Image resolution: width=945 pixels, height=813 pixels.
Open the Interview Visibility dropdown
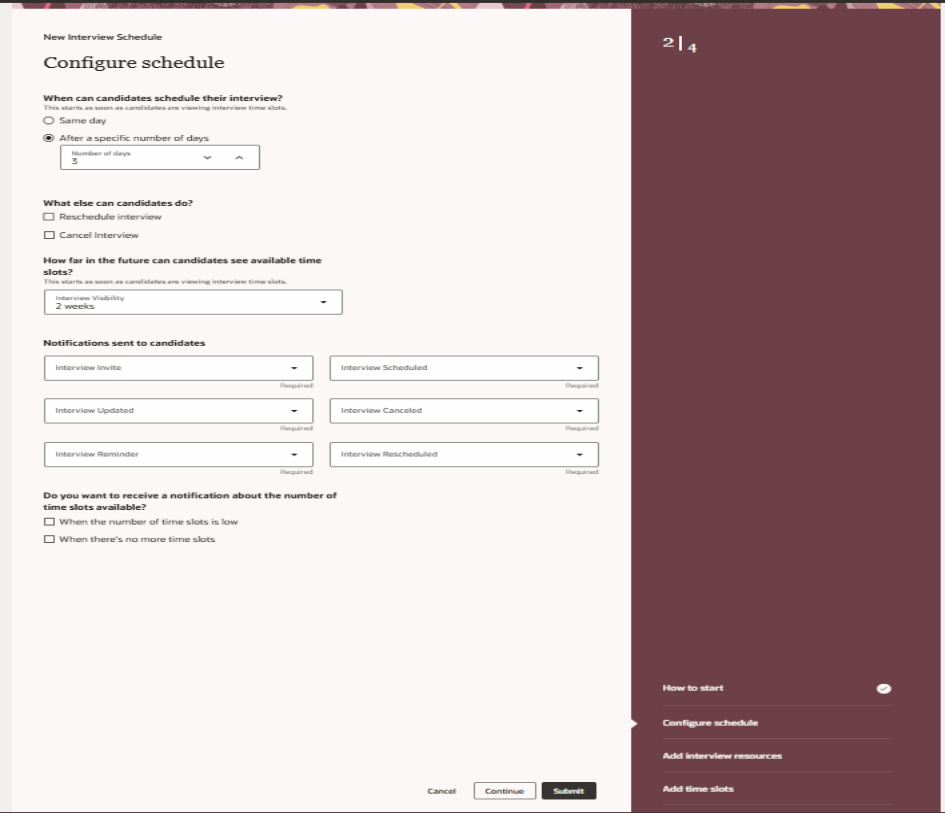193,302
